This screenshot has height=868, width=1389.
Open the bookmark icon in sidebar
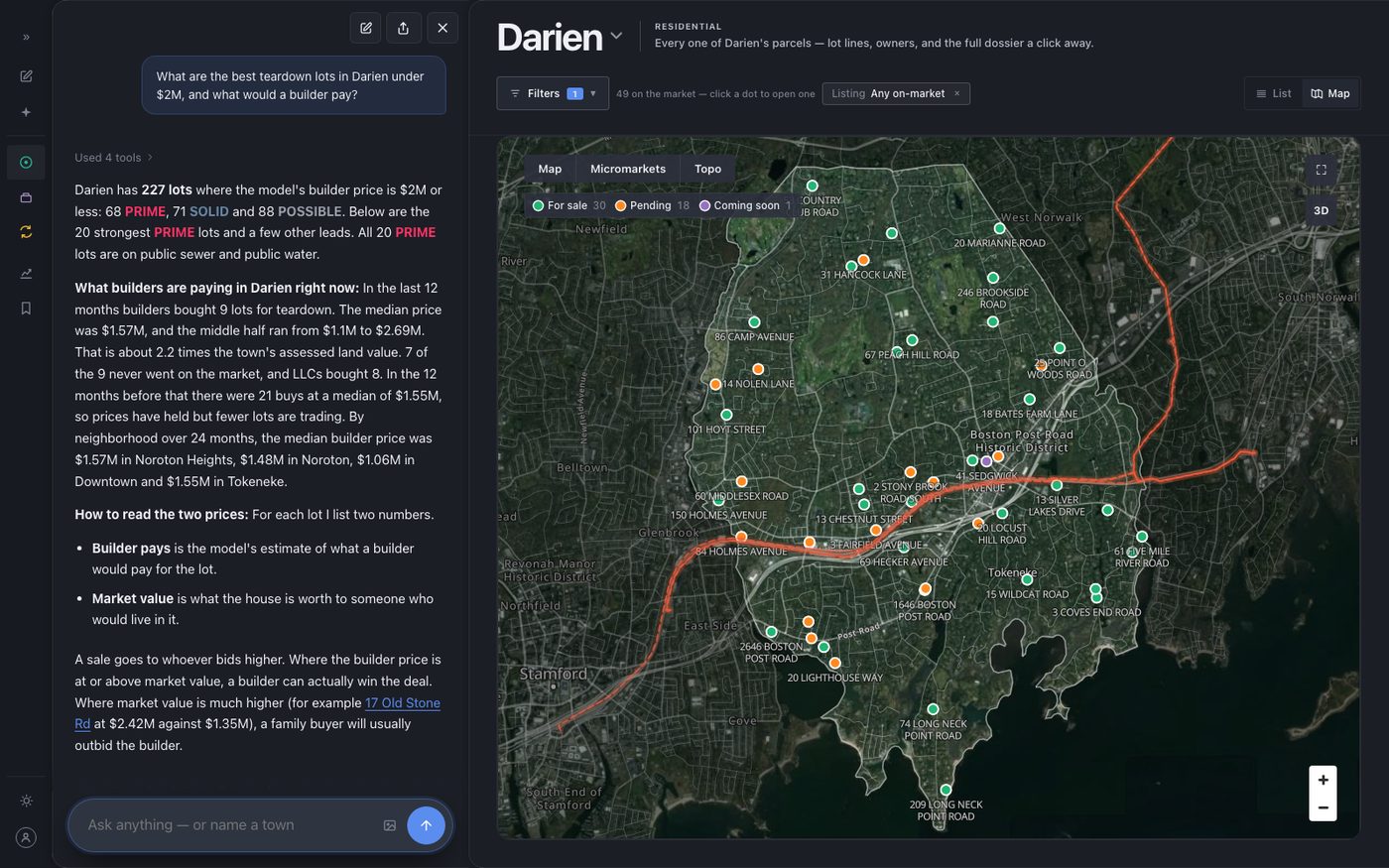point(26,309)
